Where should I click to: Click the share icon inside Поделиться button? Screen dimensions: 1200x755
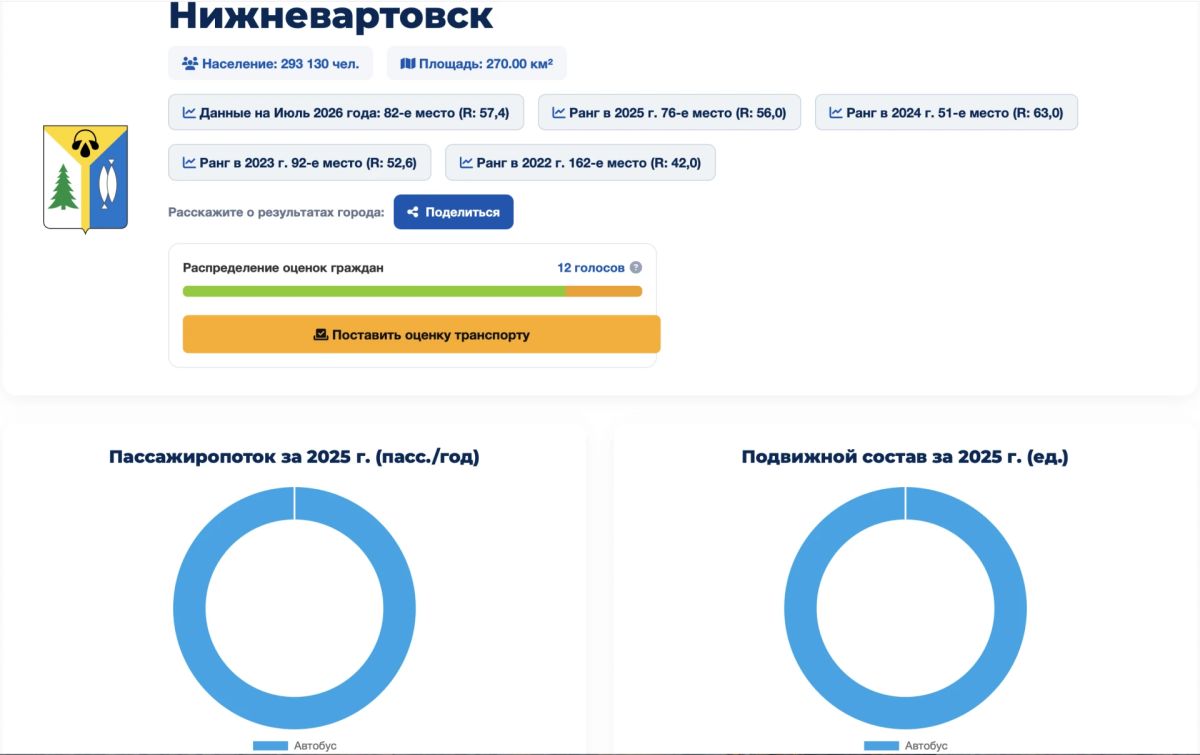click(x=412, y=212)
